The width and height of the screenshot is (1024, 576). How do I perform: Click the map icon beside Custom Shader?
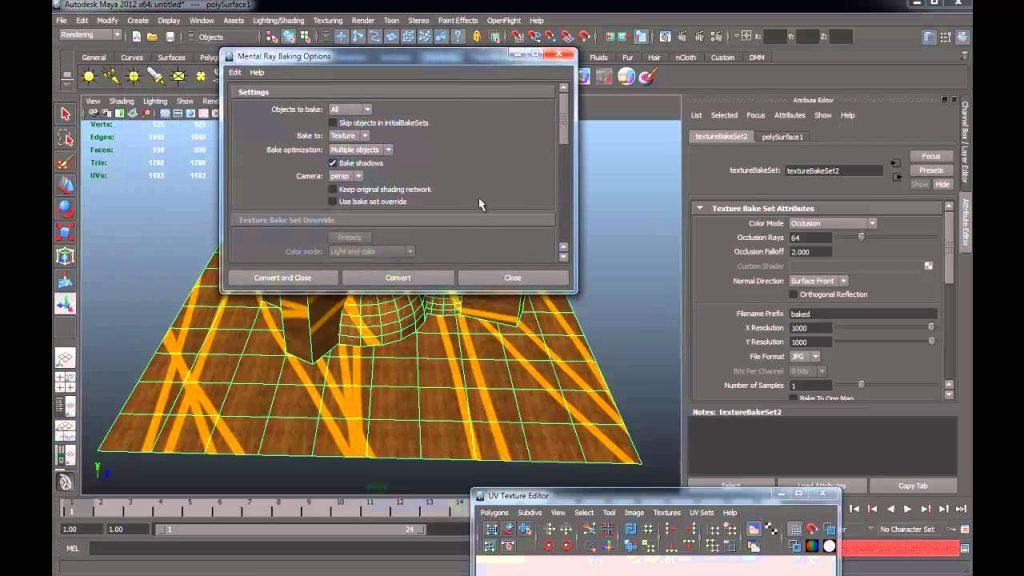point(929,266)
